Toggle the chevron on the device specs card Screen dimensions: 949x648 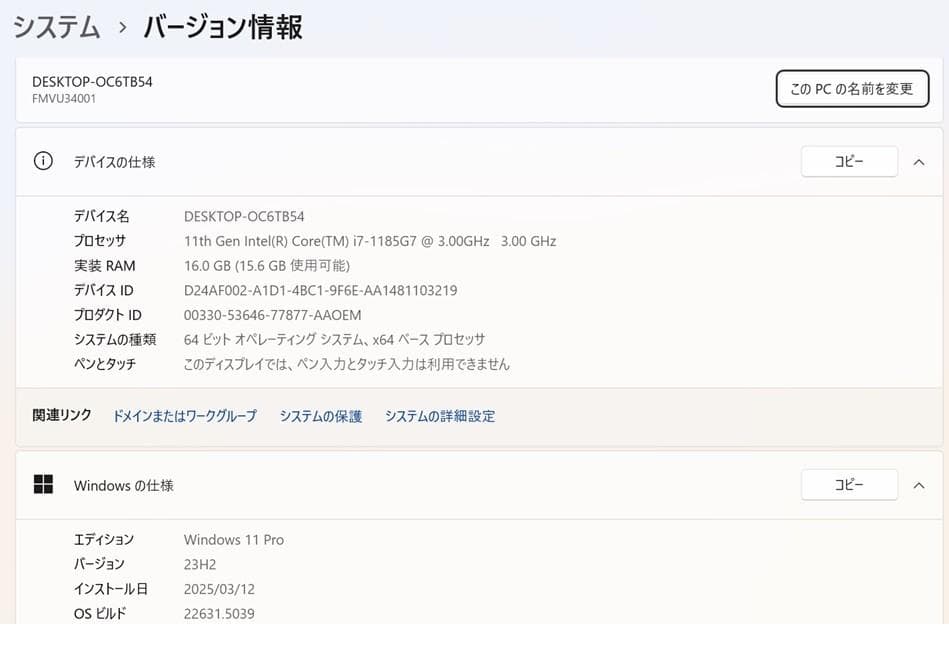point(919,161)
